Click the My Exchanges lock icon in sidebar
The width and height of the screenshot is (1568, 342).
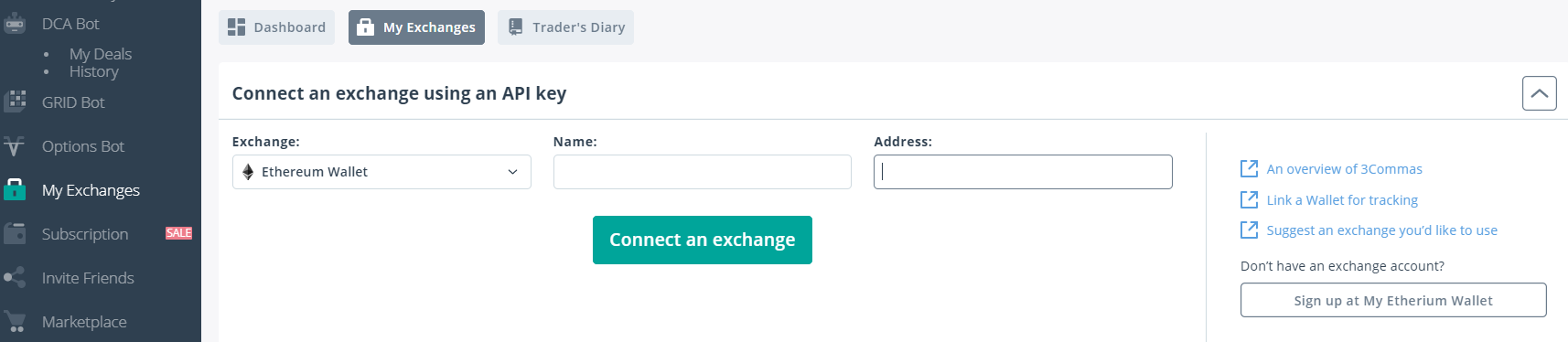point(15,189)
